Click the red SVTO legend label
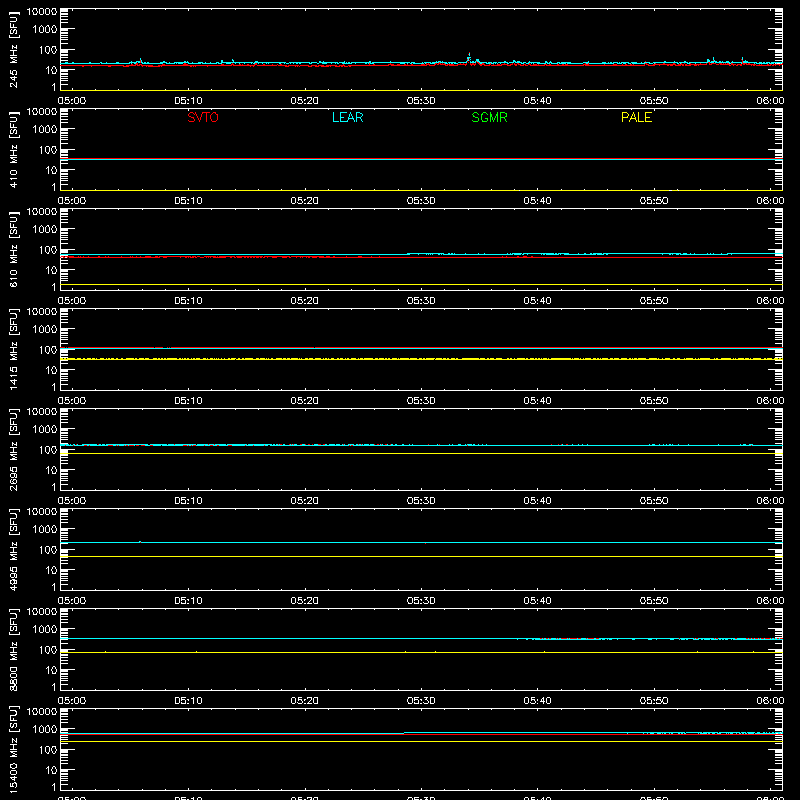Screen dimensions: 800x800 pos(203,117)
